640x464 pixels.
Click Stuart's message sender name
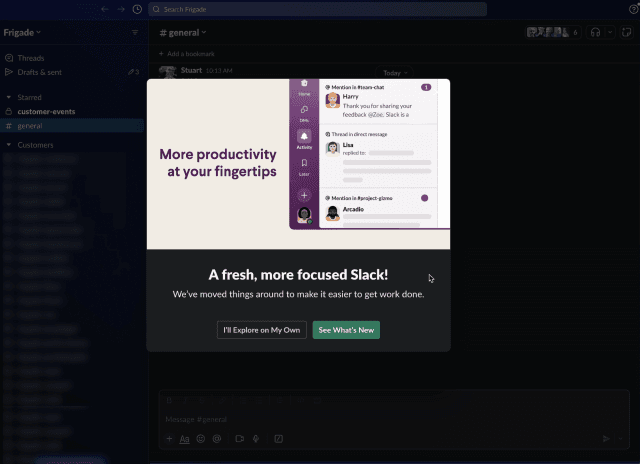pyautogui.click(x=191, y=70)
